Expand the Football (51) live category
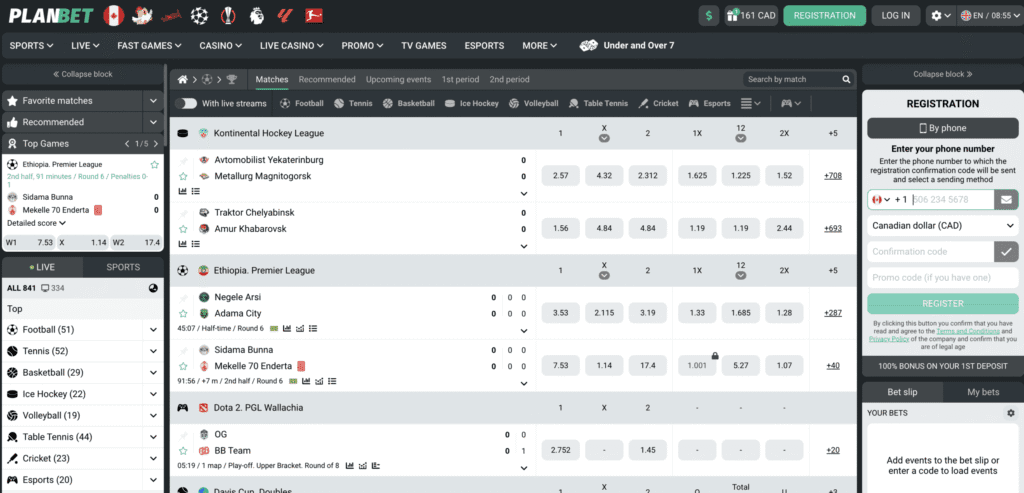 [153, 329]
